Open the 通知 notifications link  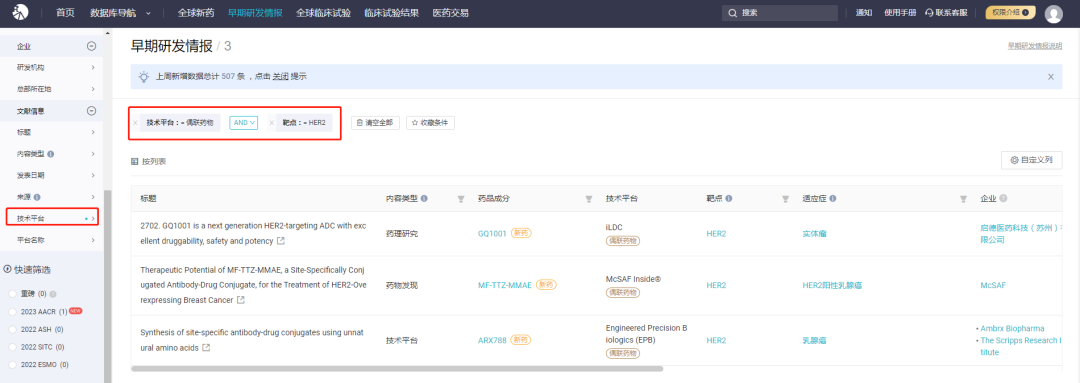point(864,13)
